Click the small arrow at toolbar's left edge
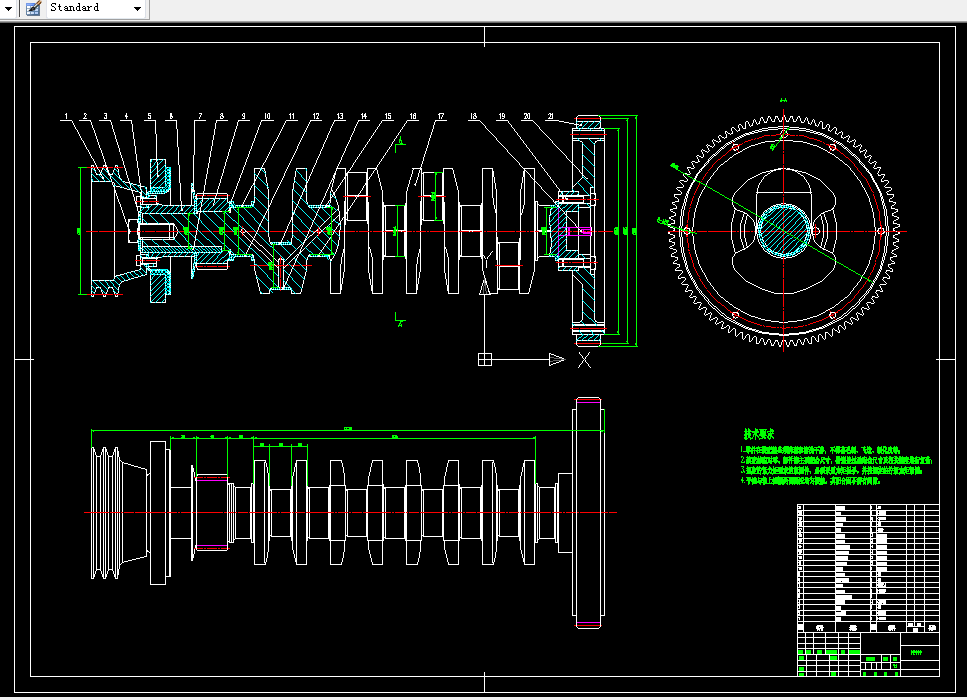This screenshot has width=967, height=700. click(9, 8)
